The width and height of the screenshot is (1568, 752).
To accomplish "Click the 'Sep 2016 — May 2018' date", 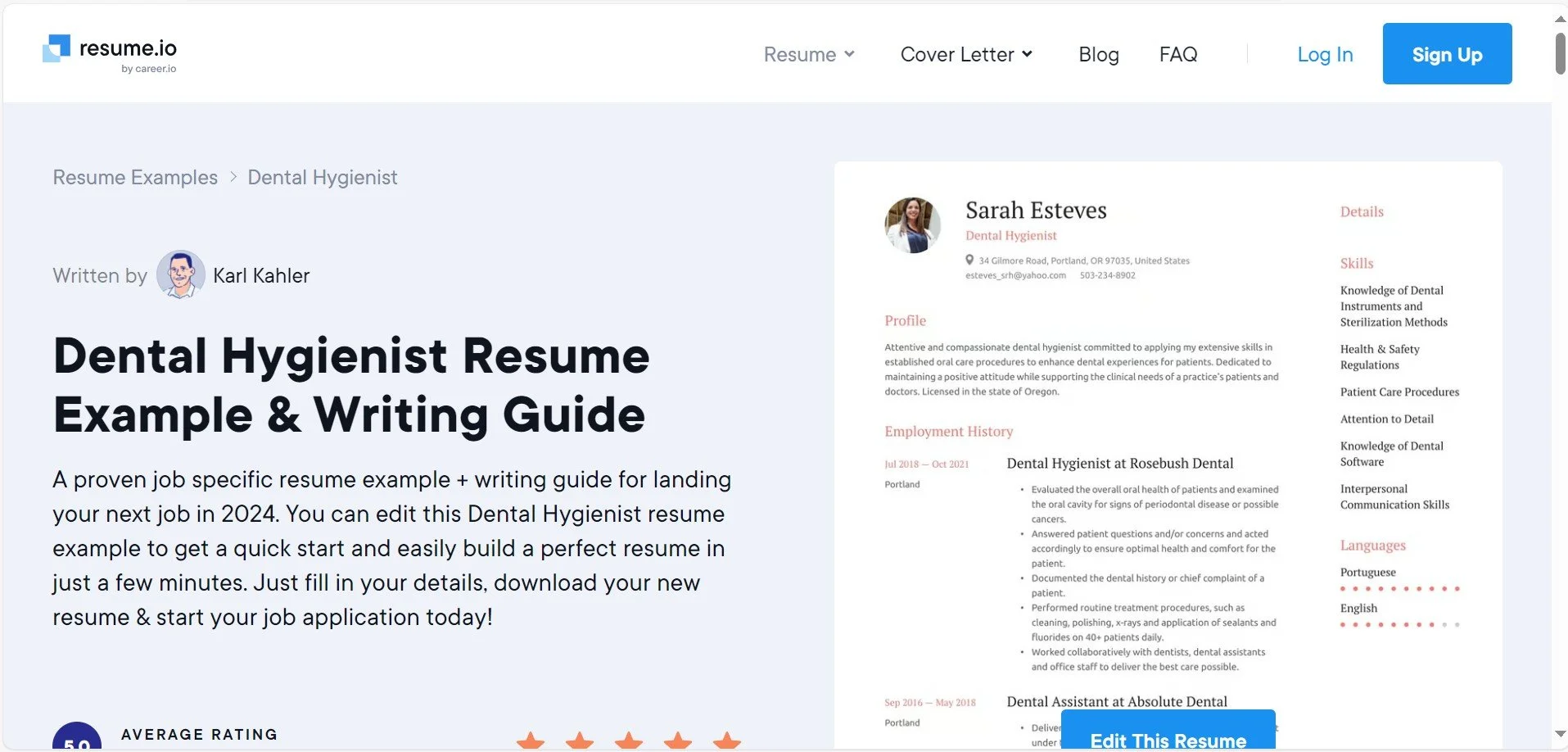I will point(929,702).
